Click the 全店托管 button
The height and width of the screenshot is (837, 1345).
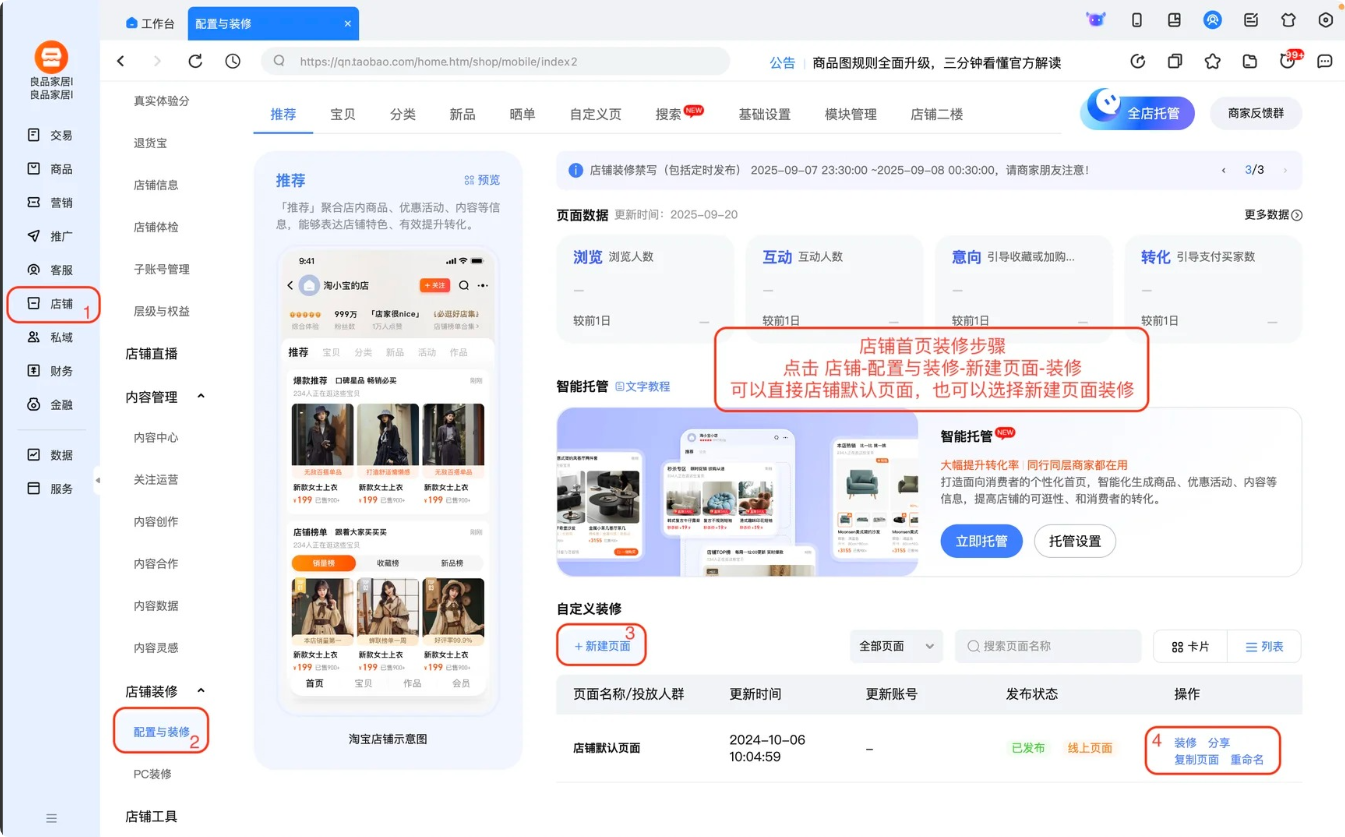click(x=1138, y=112)
